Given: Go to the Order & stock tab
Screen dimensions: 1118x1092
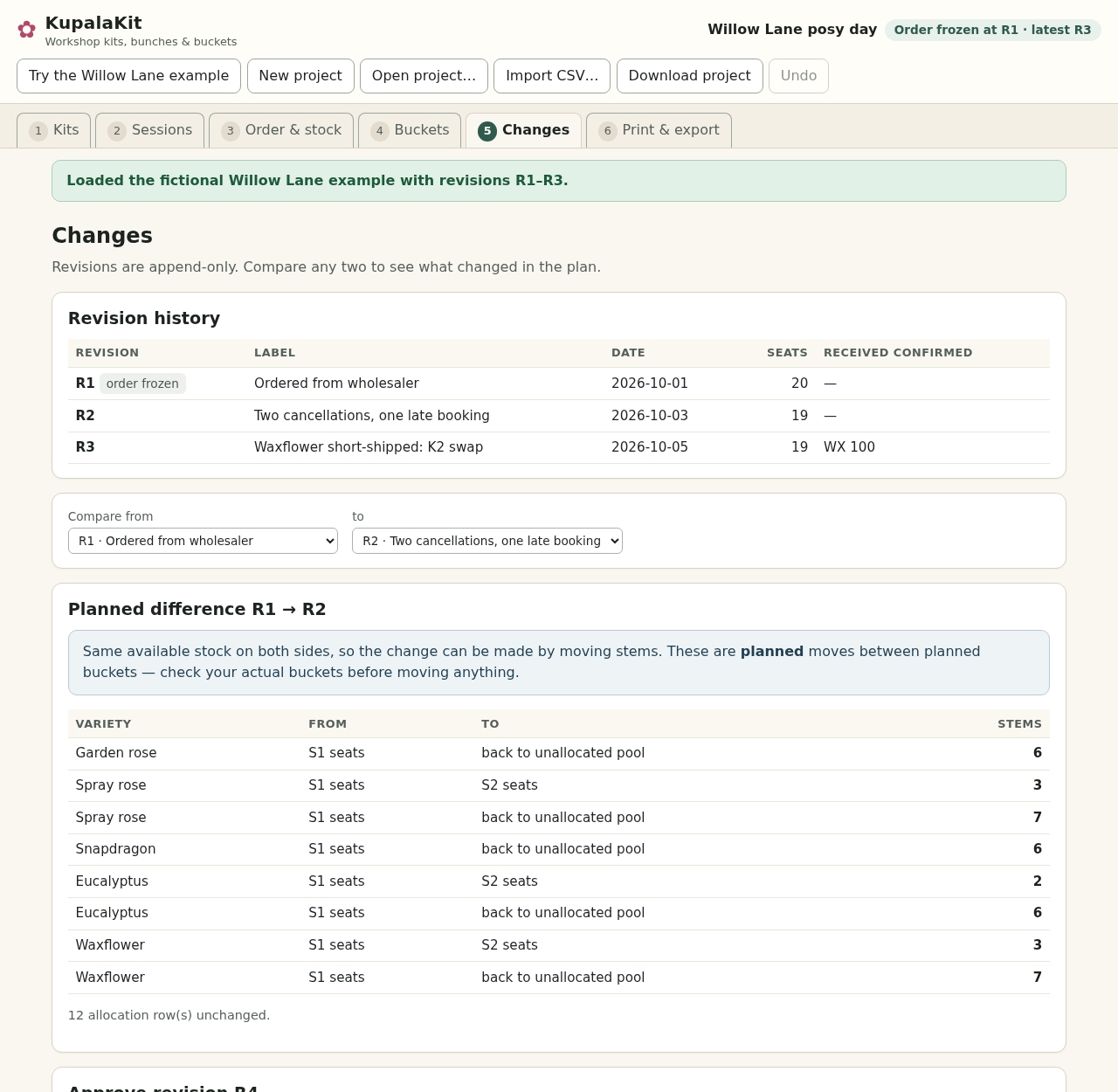Looking at the screenshot, I should click(x=281, y=130).
